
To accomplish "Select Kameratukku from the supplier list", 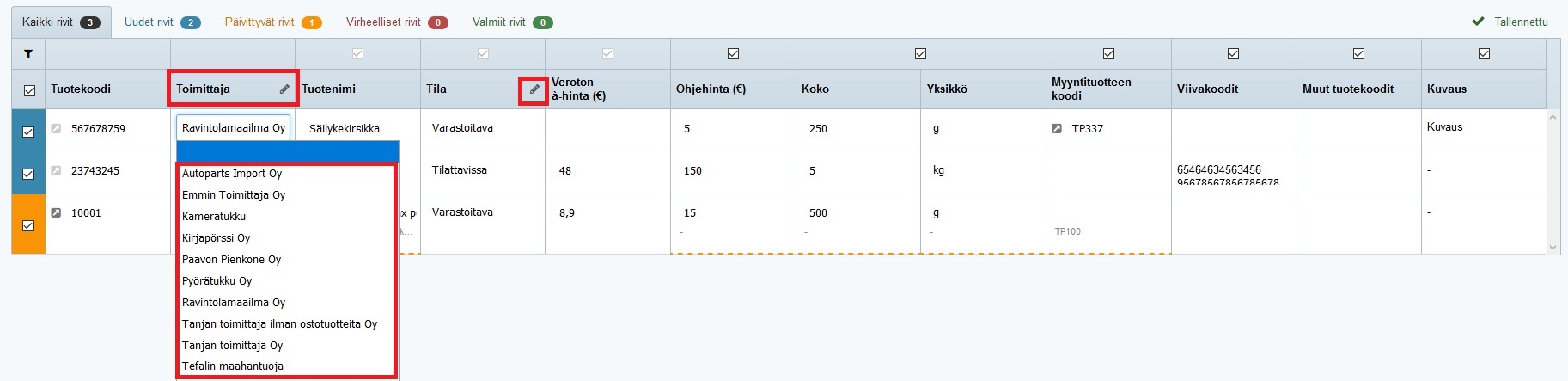I will click(214, 217).
